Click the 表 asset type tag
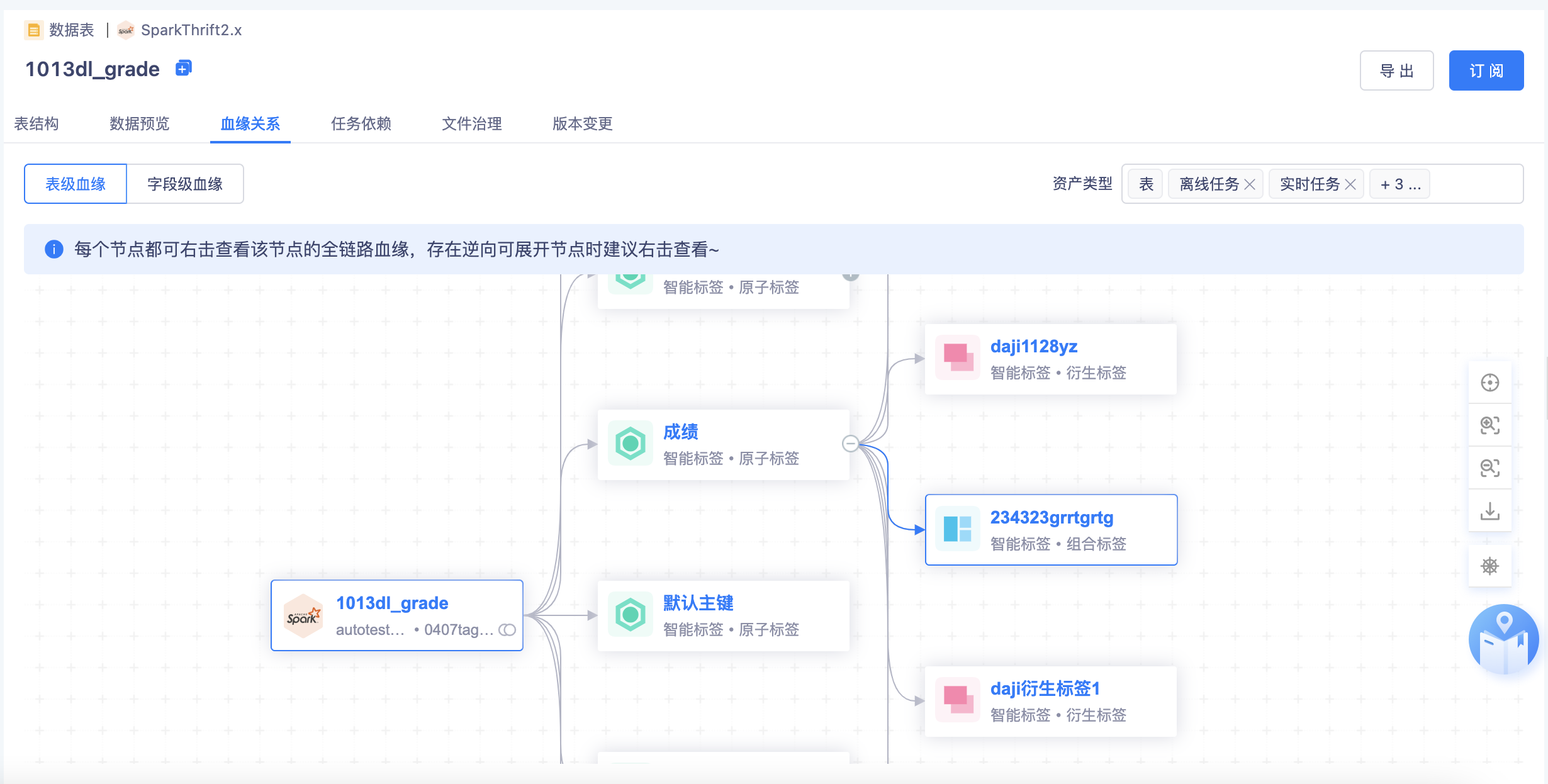This screenshot has width=1548, height=784. pyautogui.click(x=1146, y=184)
